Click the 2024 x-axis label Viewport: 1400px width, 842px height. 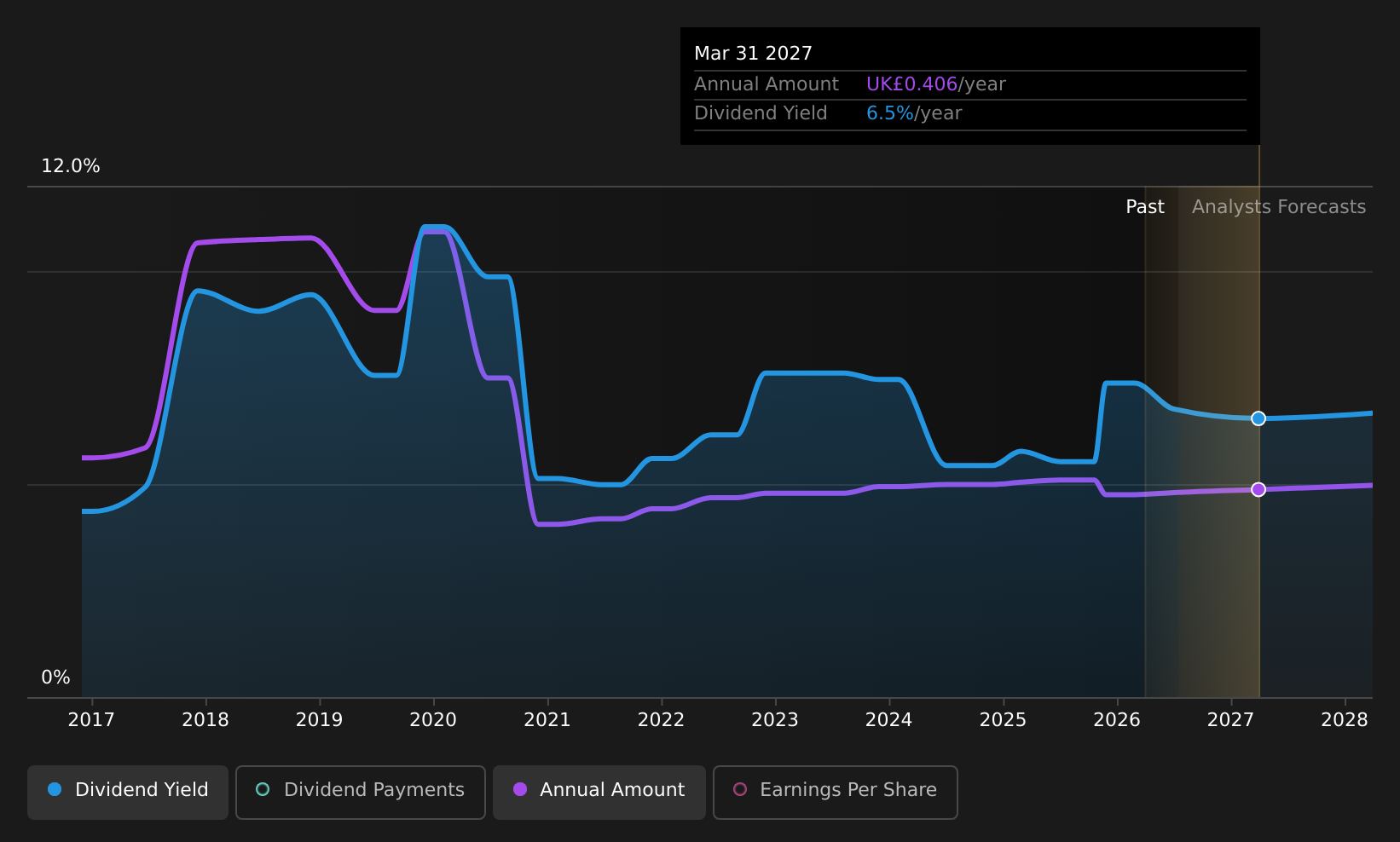(x=888, y=720)
